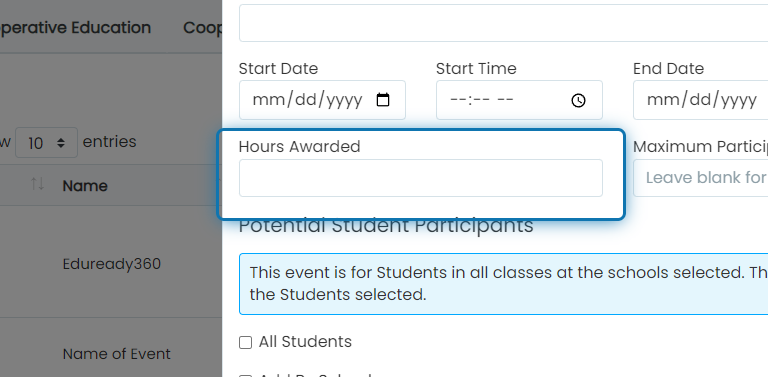Screen dimensions: 768x377
Task: Click the Maximum Participants input field
Action: tap(700, 178)
